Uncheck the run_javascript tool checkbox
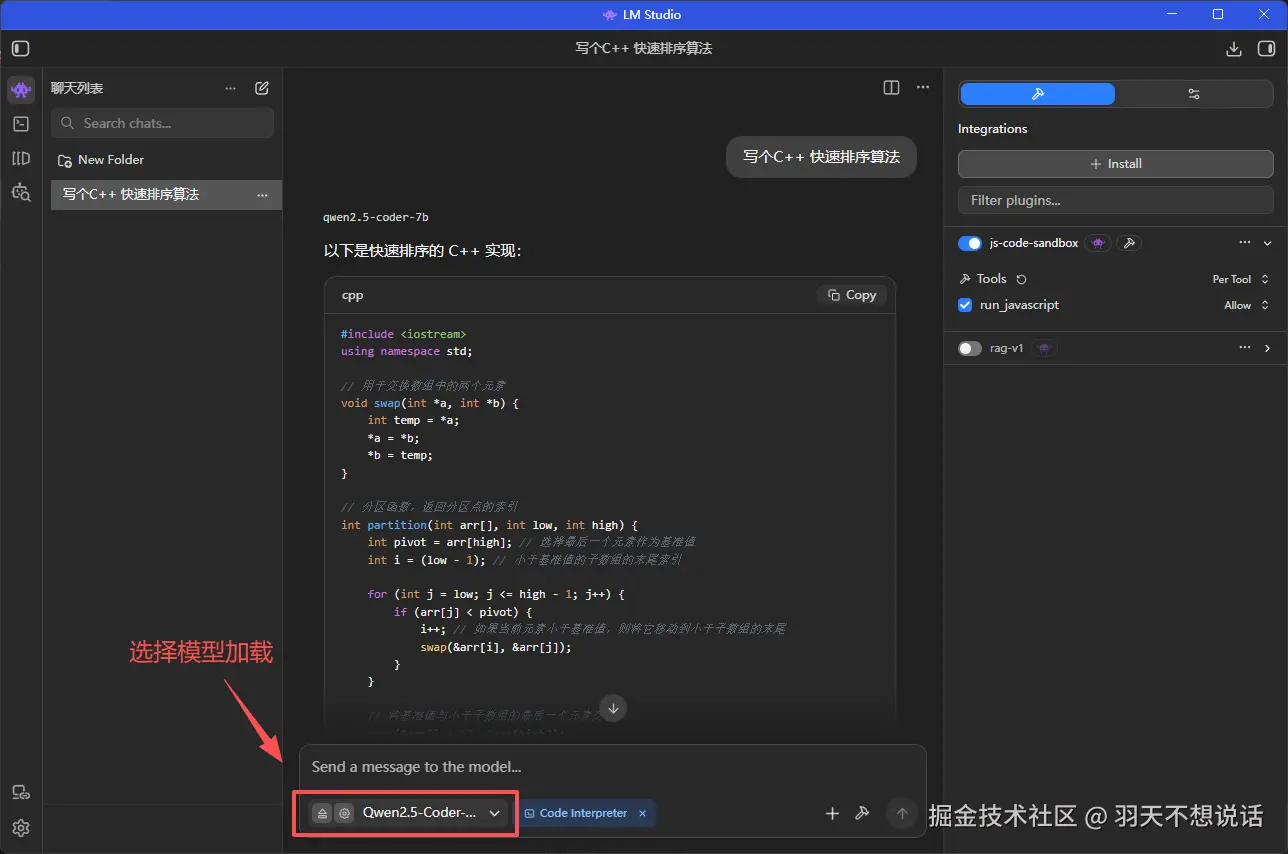Image resolution: width=1288 pixels, height=854 pixels. [965, 305]
